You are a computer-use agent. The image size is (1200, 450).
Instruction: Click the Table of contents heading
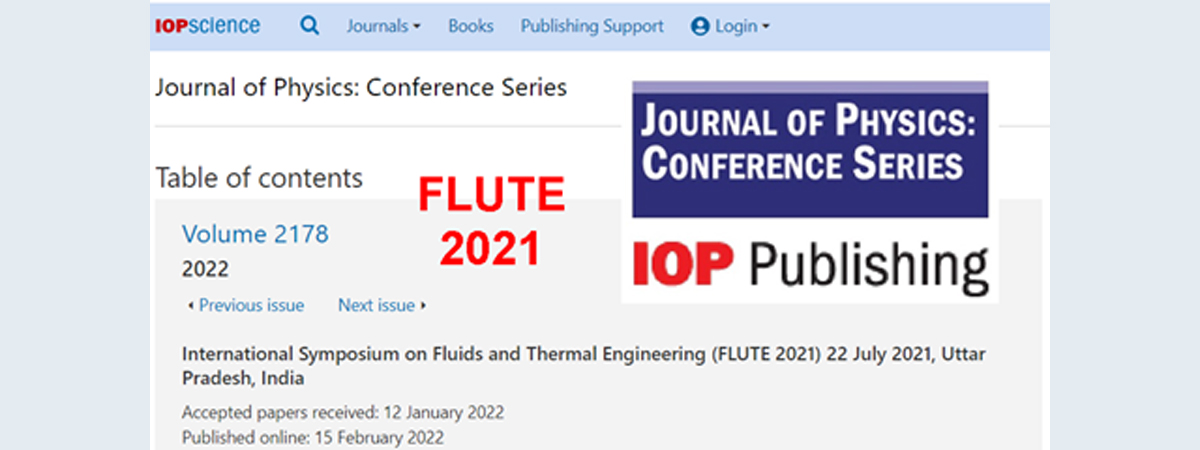(259, 178)
